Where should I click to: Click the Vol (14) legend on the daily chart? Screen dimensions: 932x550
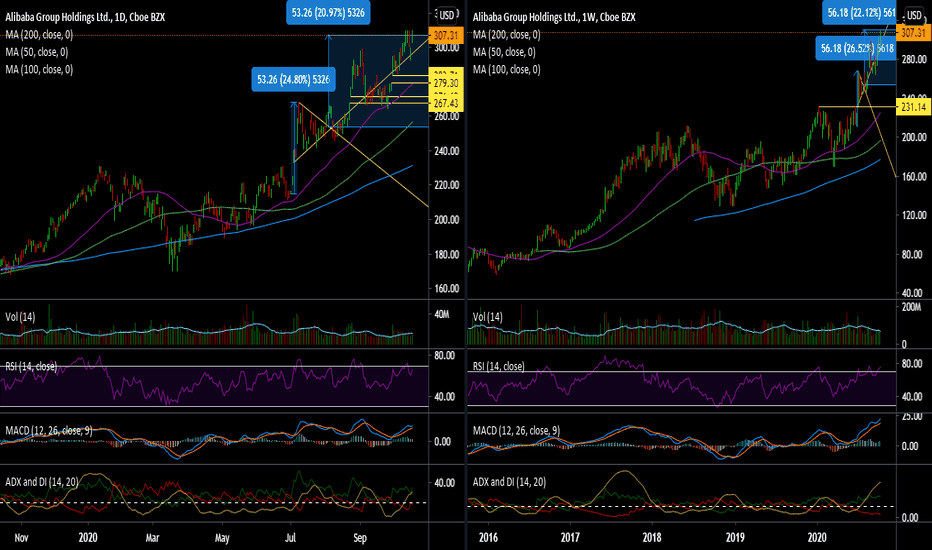(20, 317)
